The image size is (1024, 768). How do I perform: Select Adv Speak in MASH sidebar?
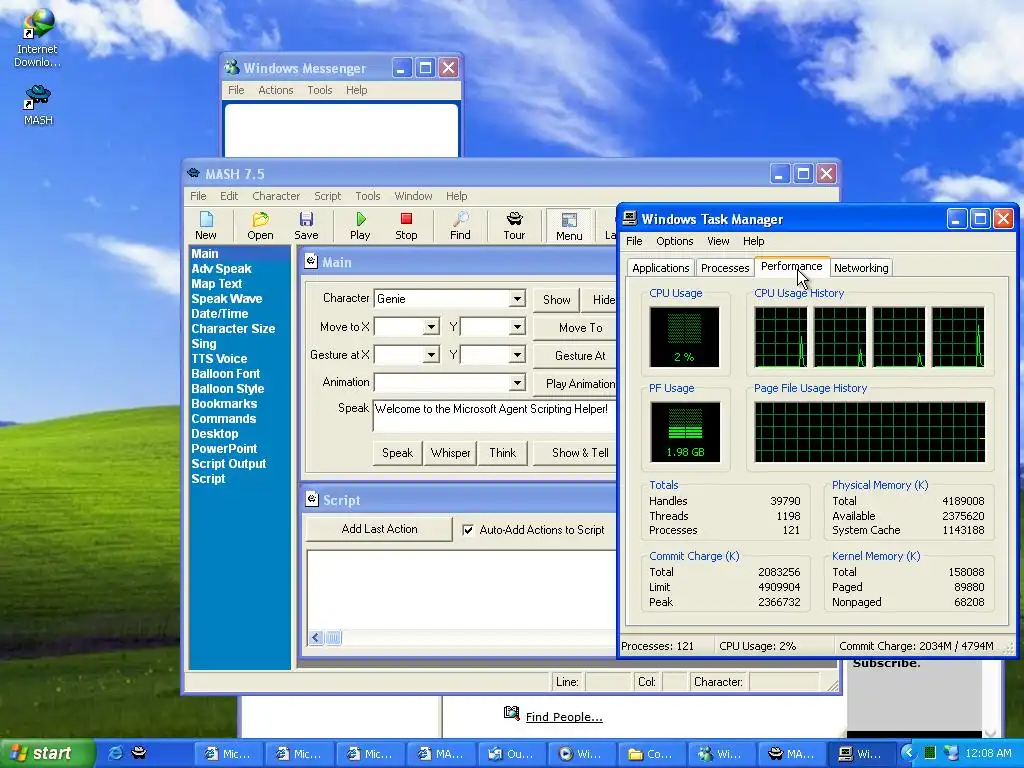(x=221, y=268)
